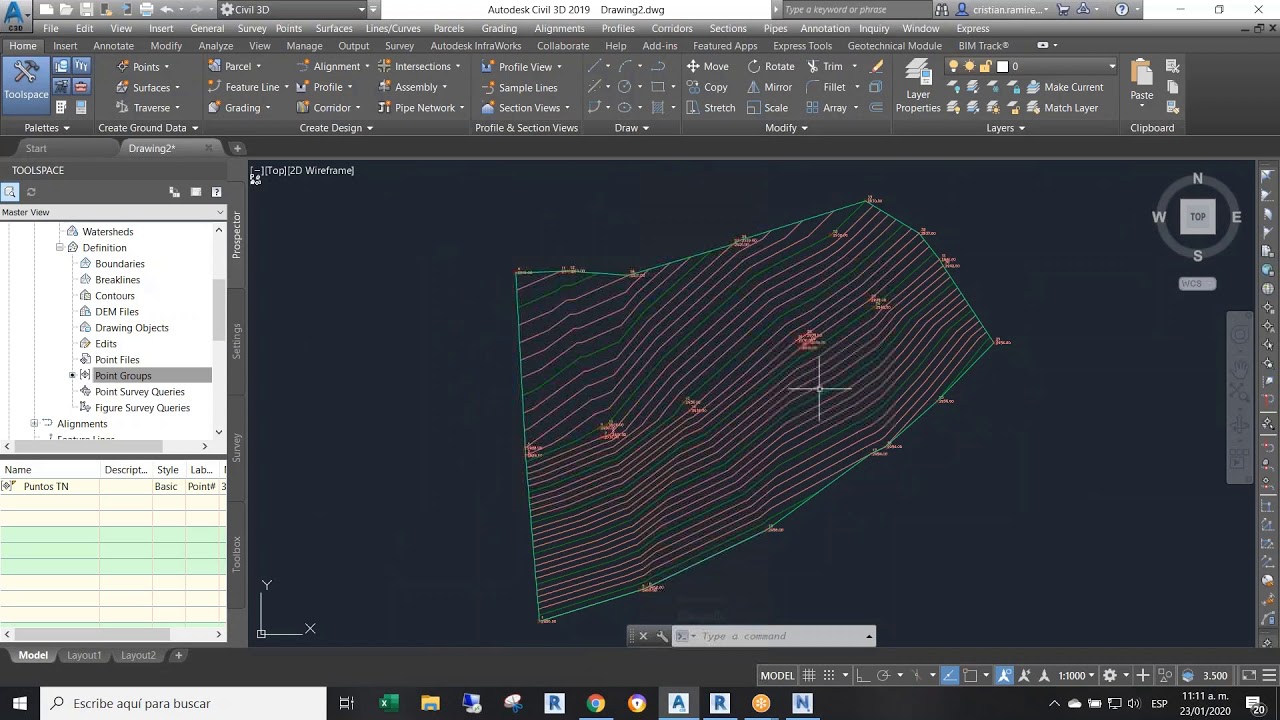Click the Settings side tab

pos(237,341)
